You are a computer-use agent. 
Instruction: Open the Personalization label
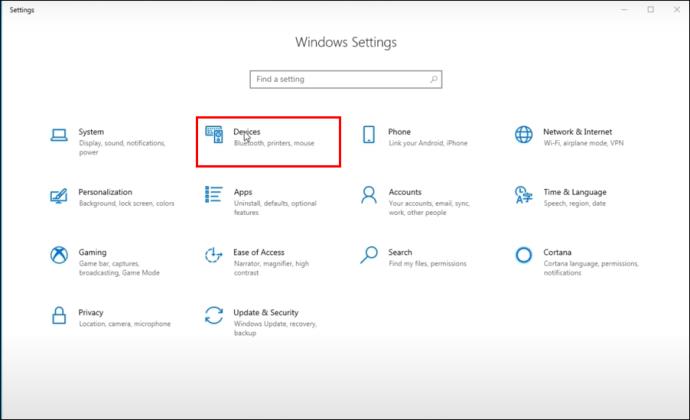point(105,192)
